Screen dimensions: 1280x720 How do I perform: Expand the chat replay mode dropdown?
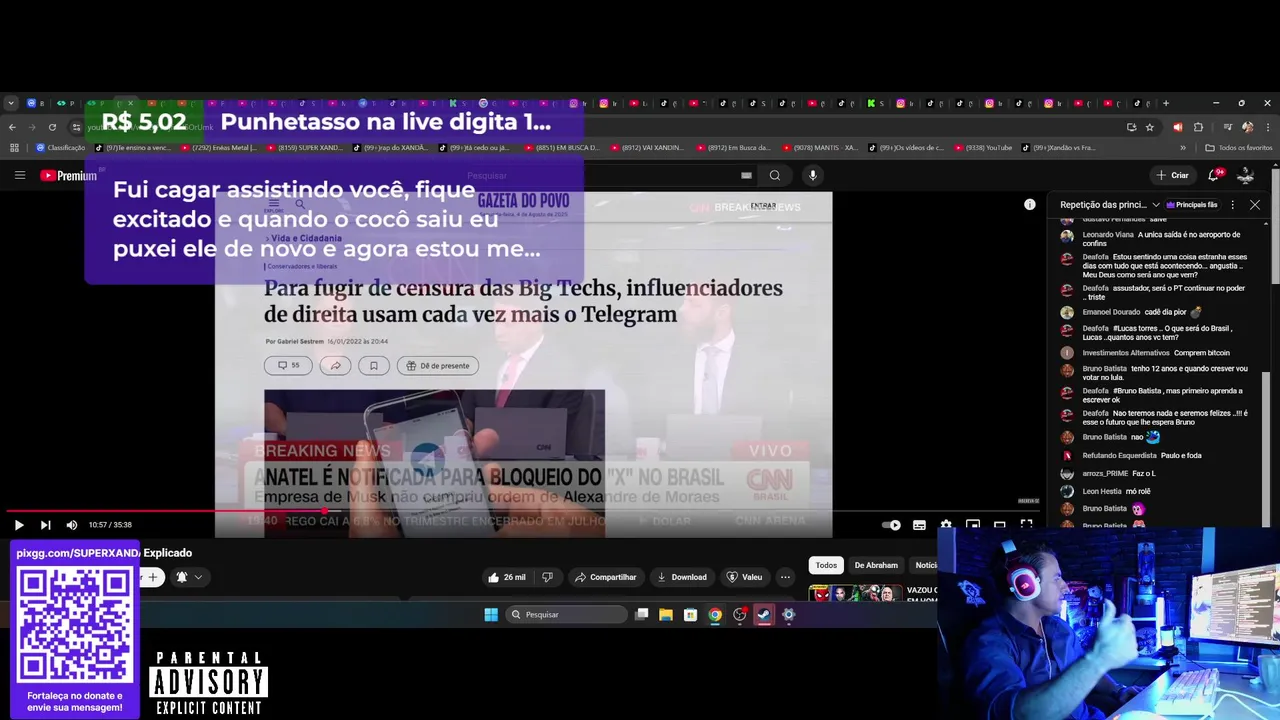point(1110,205)
